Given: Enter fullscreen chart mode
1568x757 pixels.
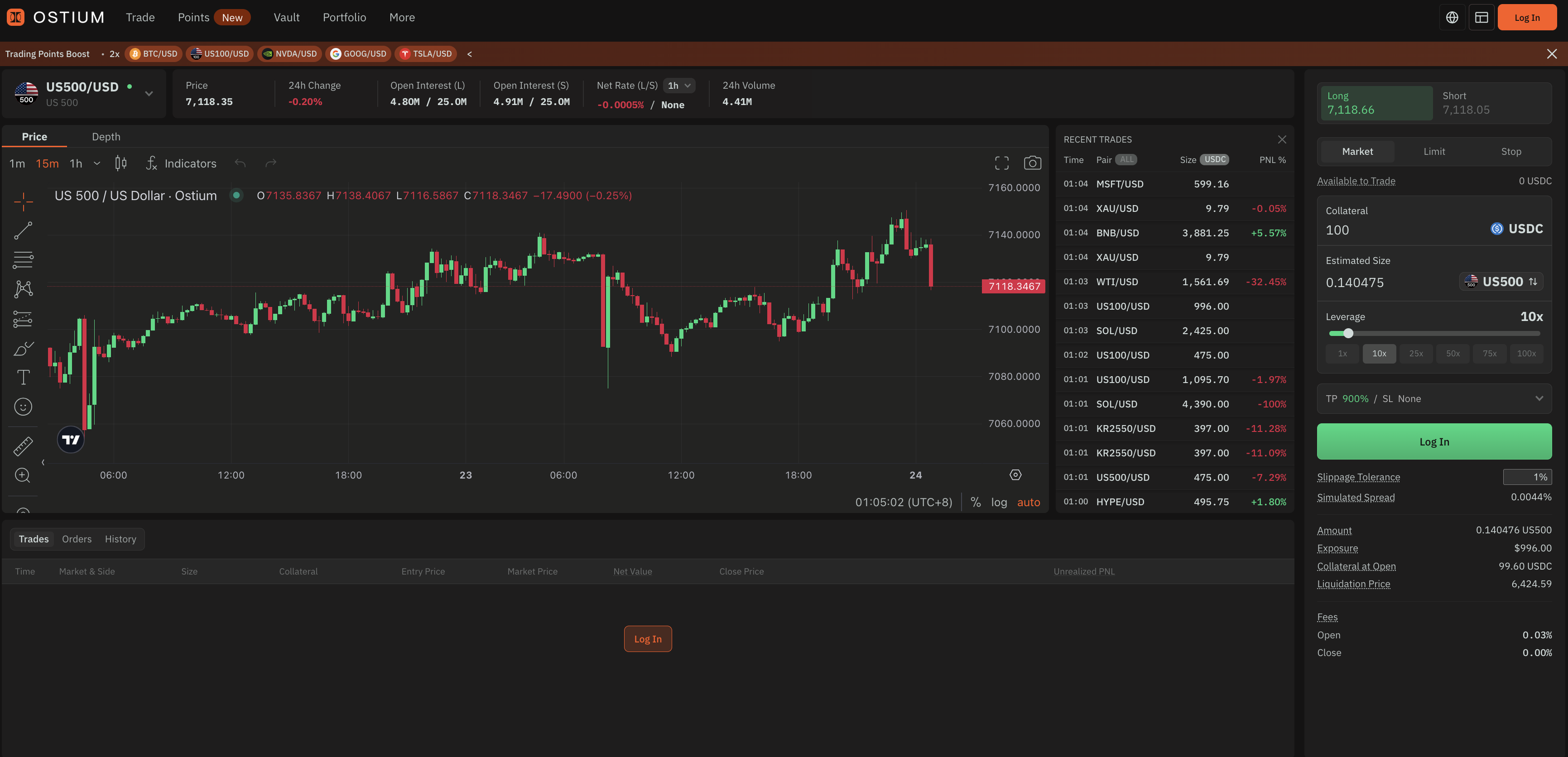Looking at the screenshot, I should pyautogui.click(x=1001, y=163).
